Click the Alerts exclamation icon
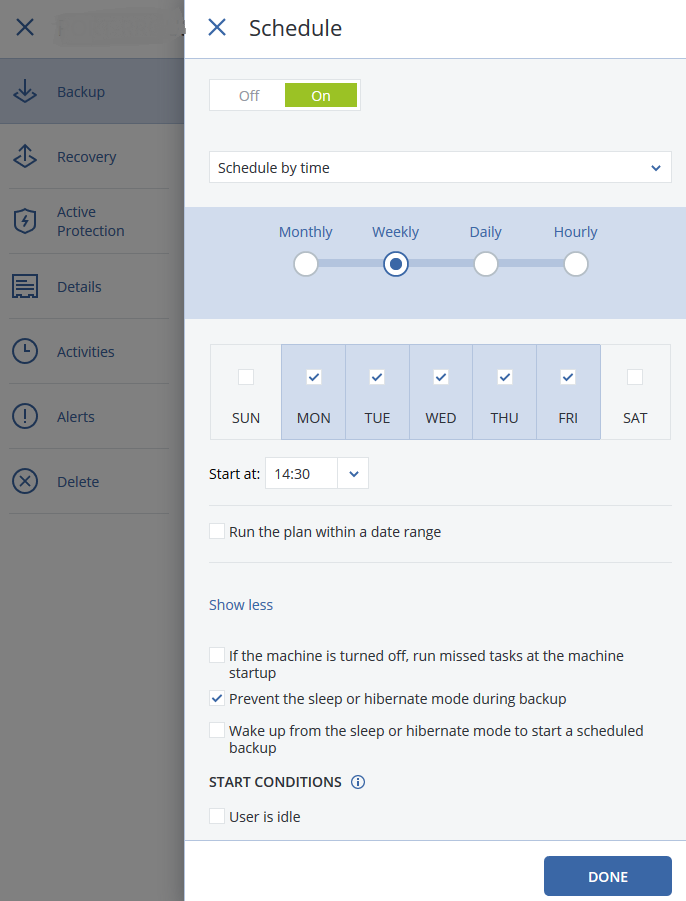This screenshot has height=901, width=686. click(25, 416)
